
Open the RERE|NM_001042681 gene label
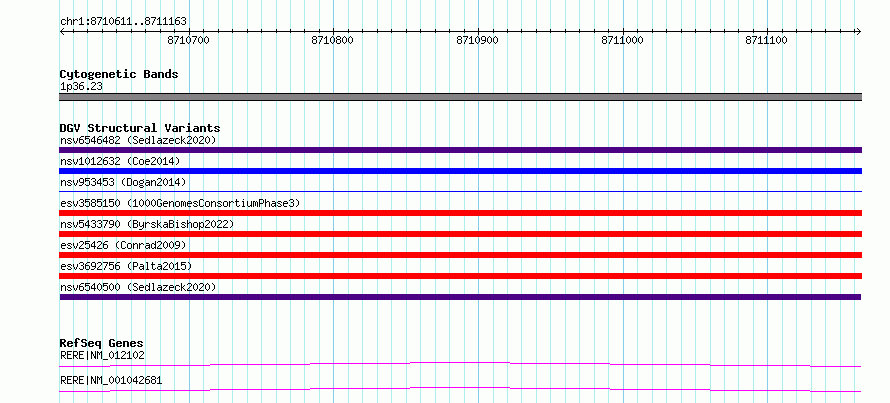pyautogui.click(x=111, y=380)
